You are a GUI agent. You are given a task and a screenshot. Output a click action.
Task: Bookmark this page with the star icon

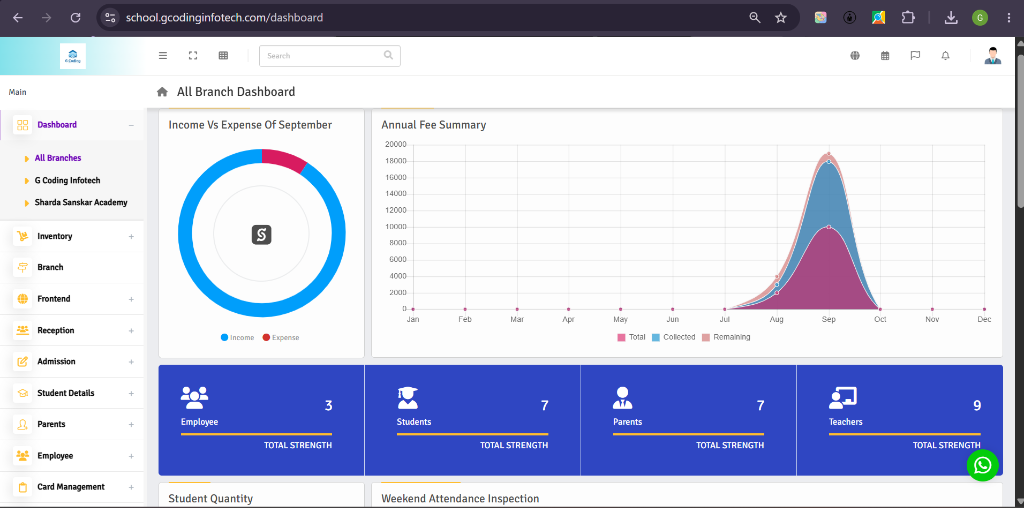point(780,18)
